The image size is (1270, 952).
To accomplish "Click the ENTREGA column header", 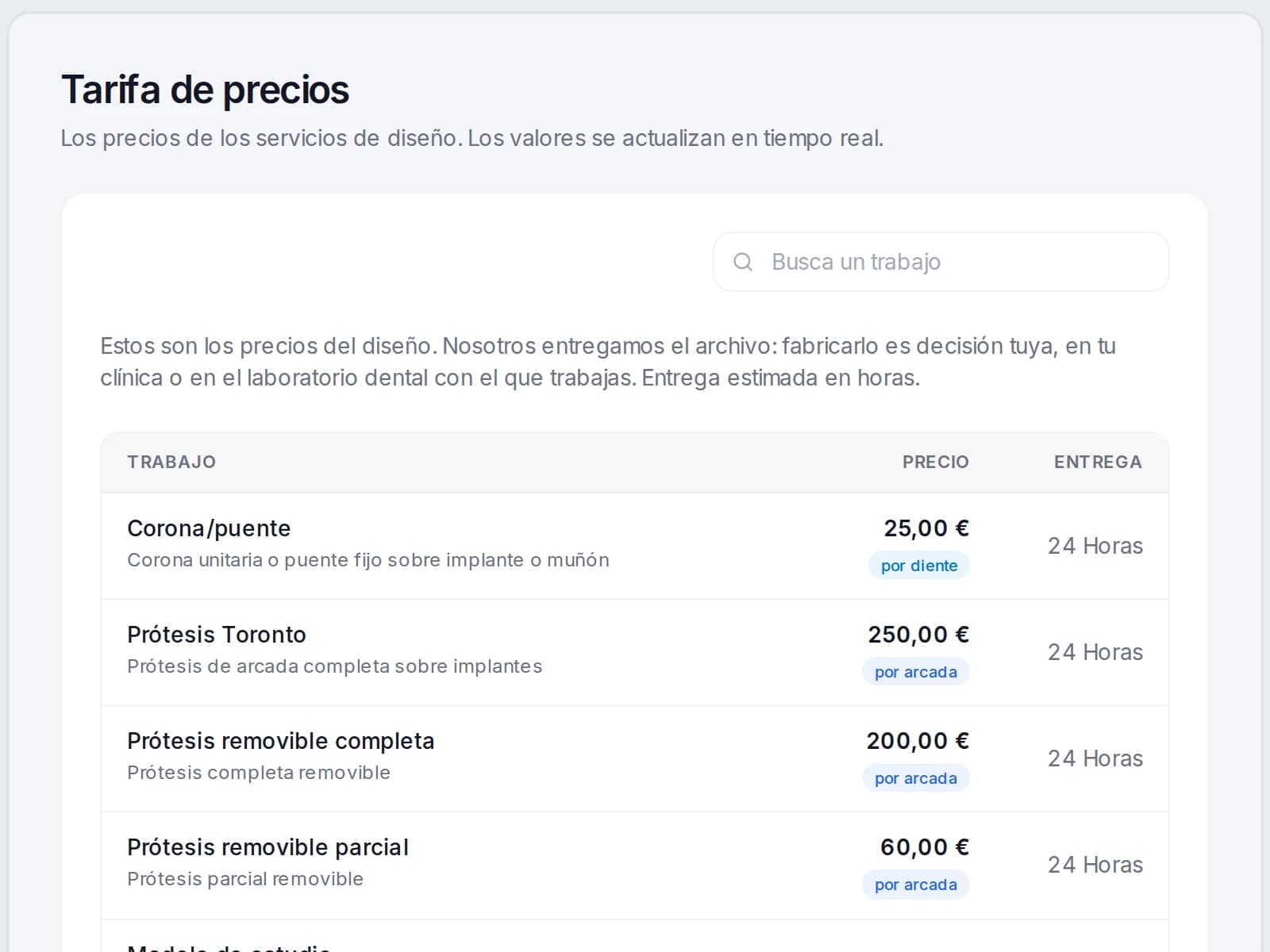I will (x=1098, y=462).
